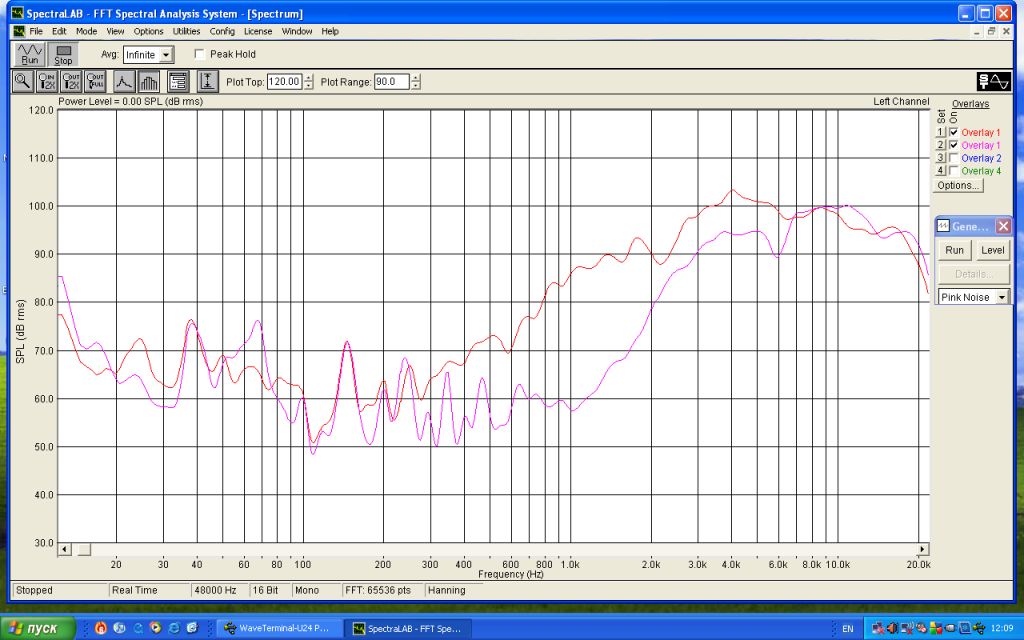Screen dimensions: 1024x640
Task: Click the Zoom In 2X icon
Action: 47,82
